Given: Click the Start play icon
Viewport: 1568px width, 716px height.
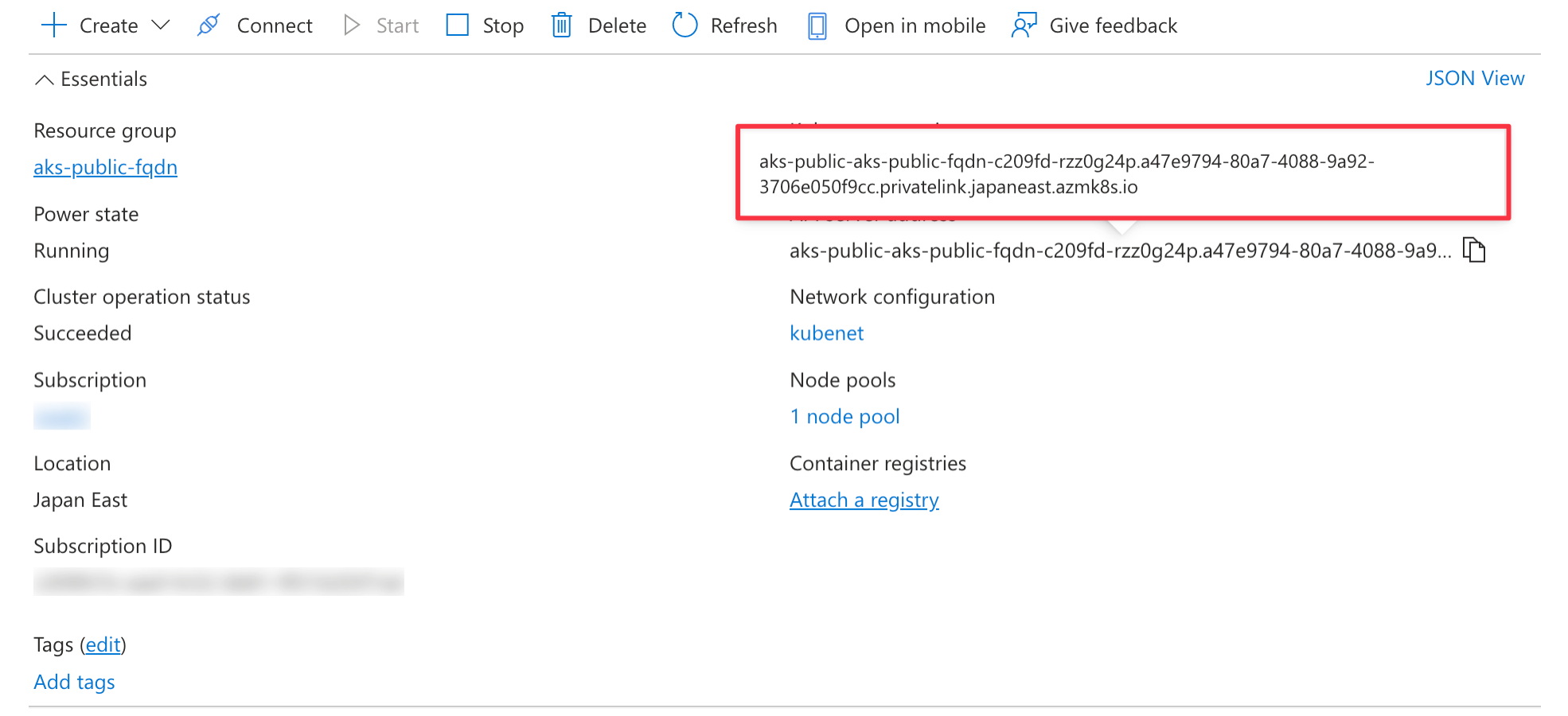Looking at the screenshot, I should tap(351, 25).
